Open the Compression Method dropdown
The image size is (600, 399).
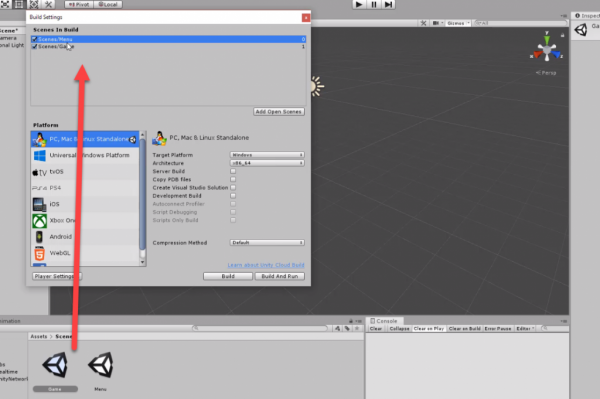[267, 243]
